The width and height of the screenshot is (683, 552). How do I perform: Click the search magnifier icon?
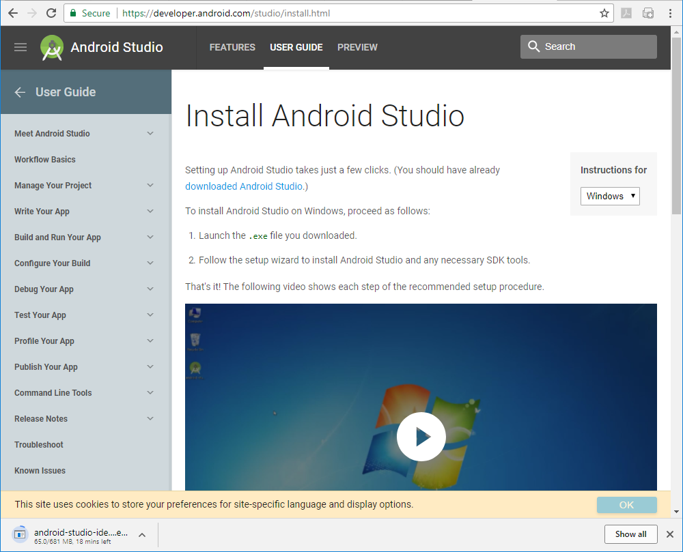click(534, 46)
